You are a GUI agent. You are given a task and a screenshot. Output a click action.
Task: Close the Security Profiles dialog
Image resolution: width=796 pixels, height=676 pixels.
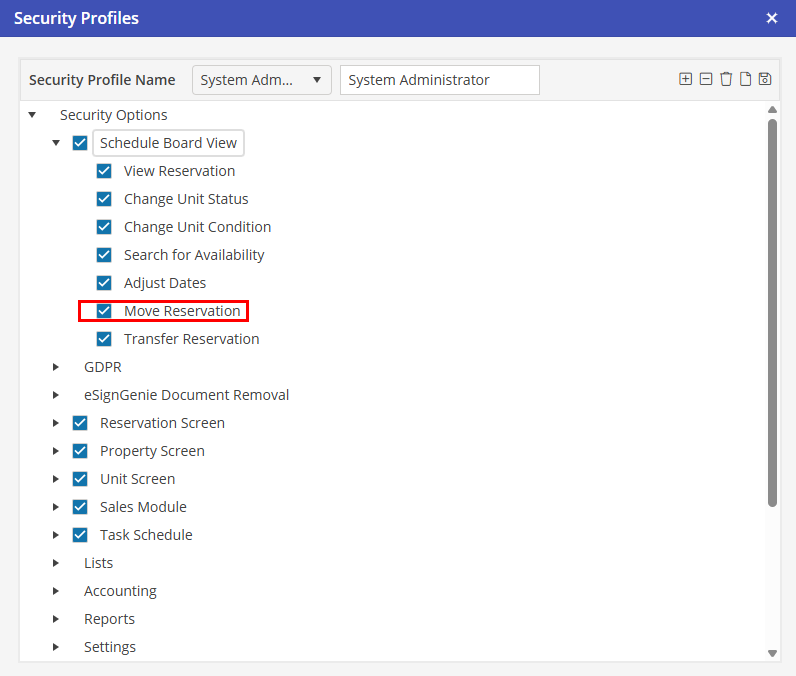771,18
